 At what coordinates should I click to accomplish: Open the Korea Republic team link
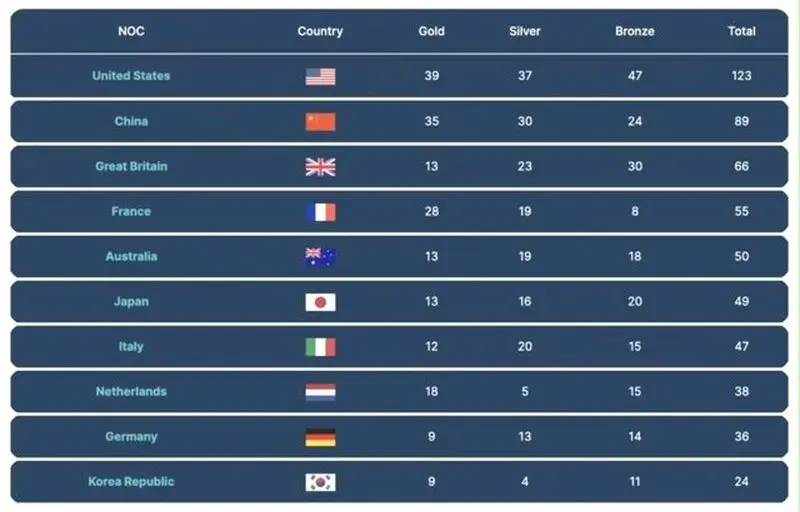pos(131,481)
